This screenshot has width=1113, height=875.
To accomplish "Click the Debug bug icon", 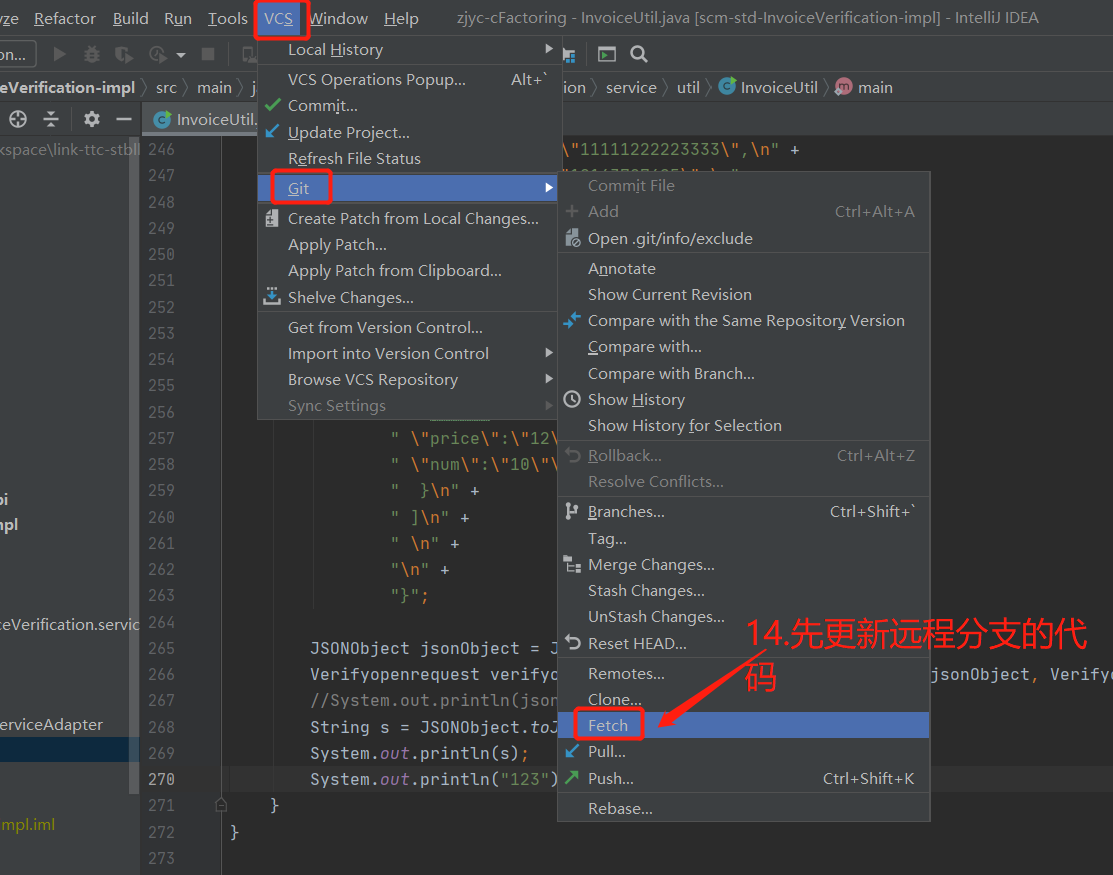I will pyautogui.click(x=92, y=54).
